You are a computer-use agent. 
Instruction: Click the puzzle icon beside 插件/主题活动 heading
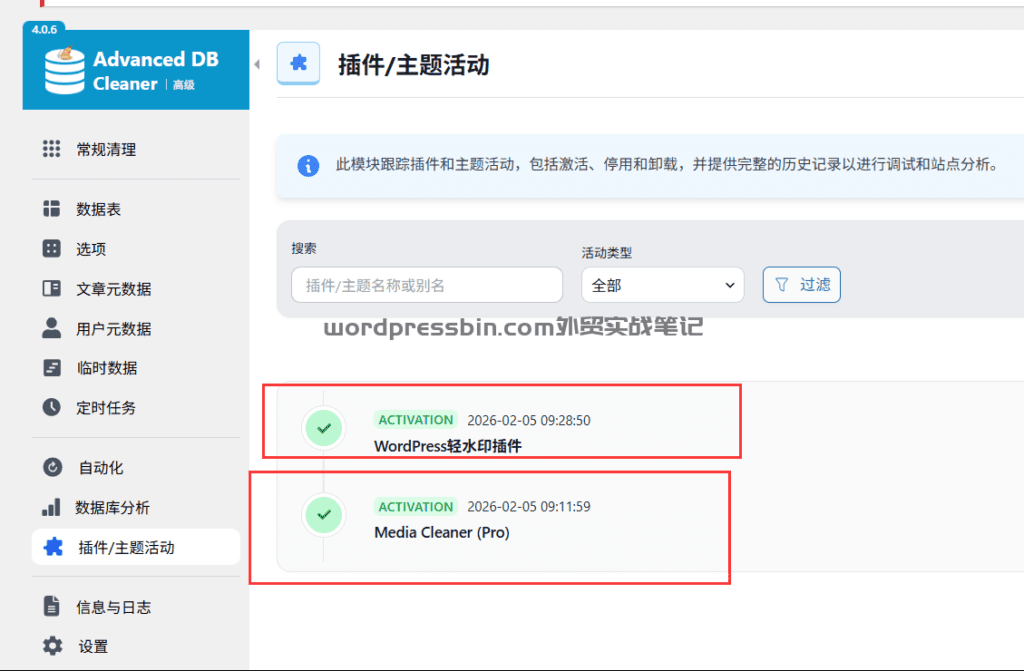click(x=299, y=63)
